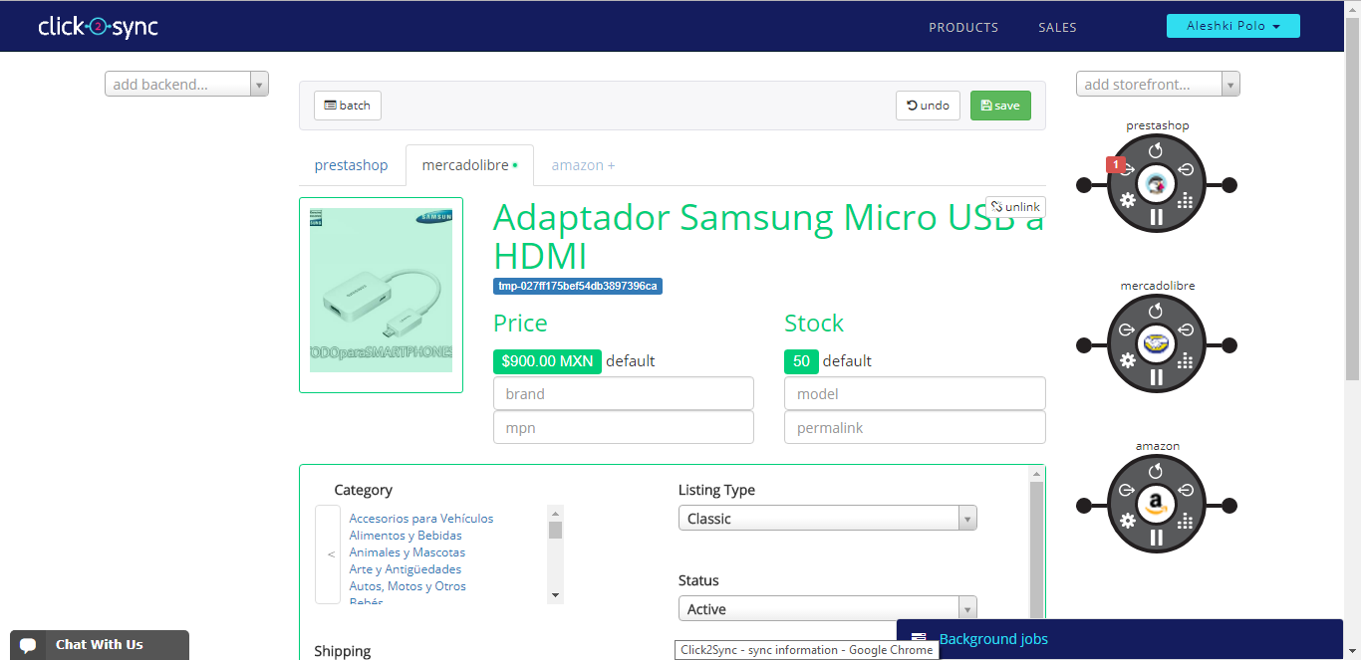Select category Autos, Motos y Otros

pyautogui.click(x=407, y=586)
